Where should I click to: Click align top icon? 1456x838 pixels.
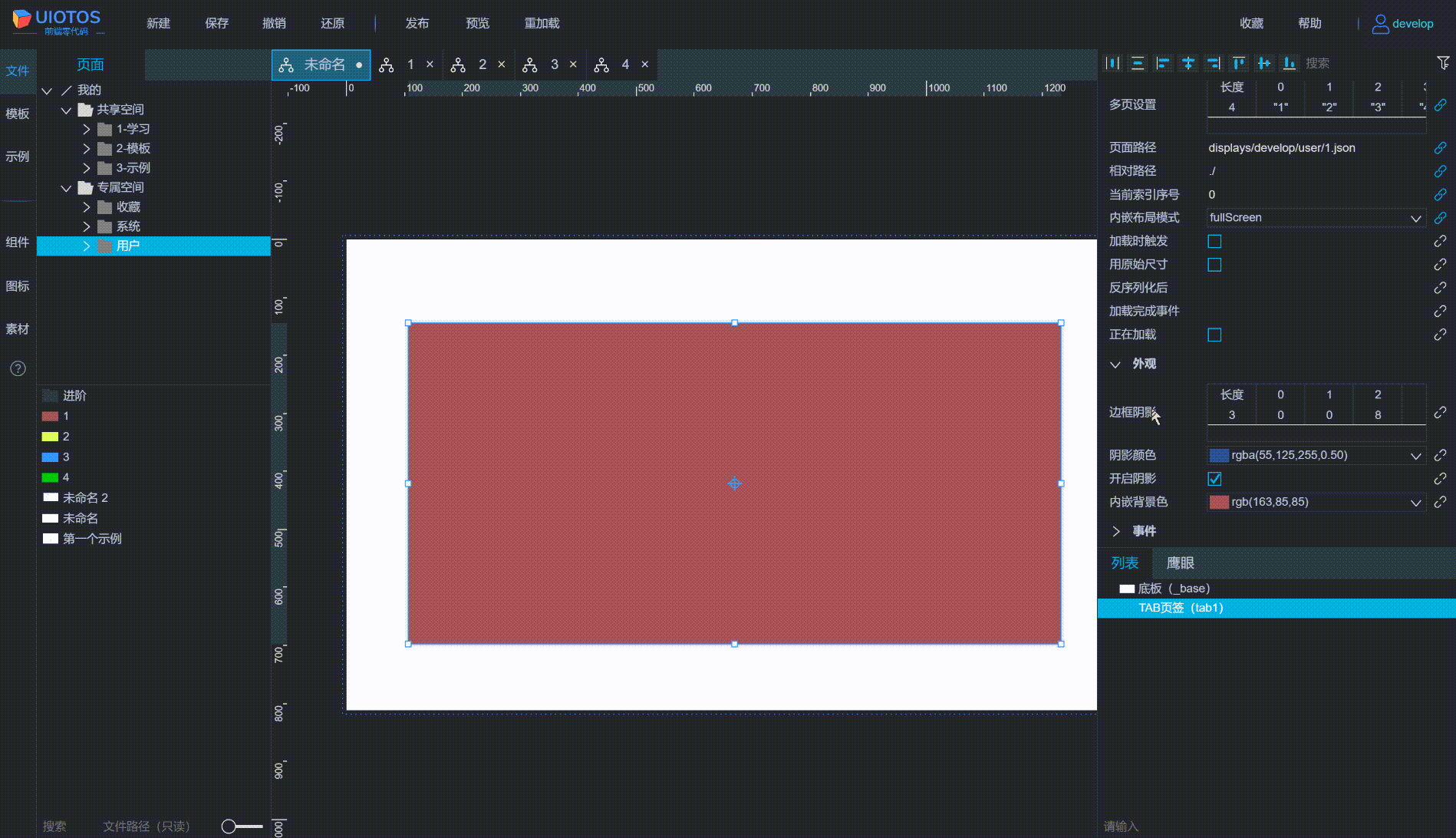[x=1239, y=63]
